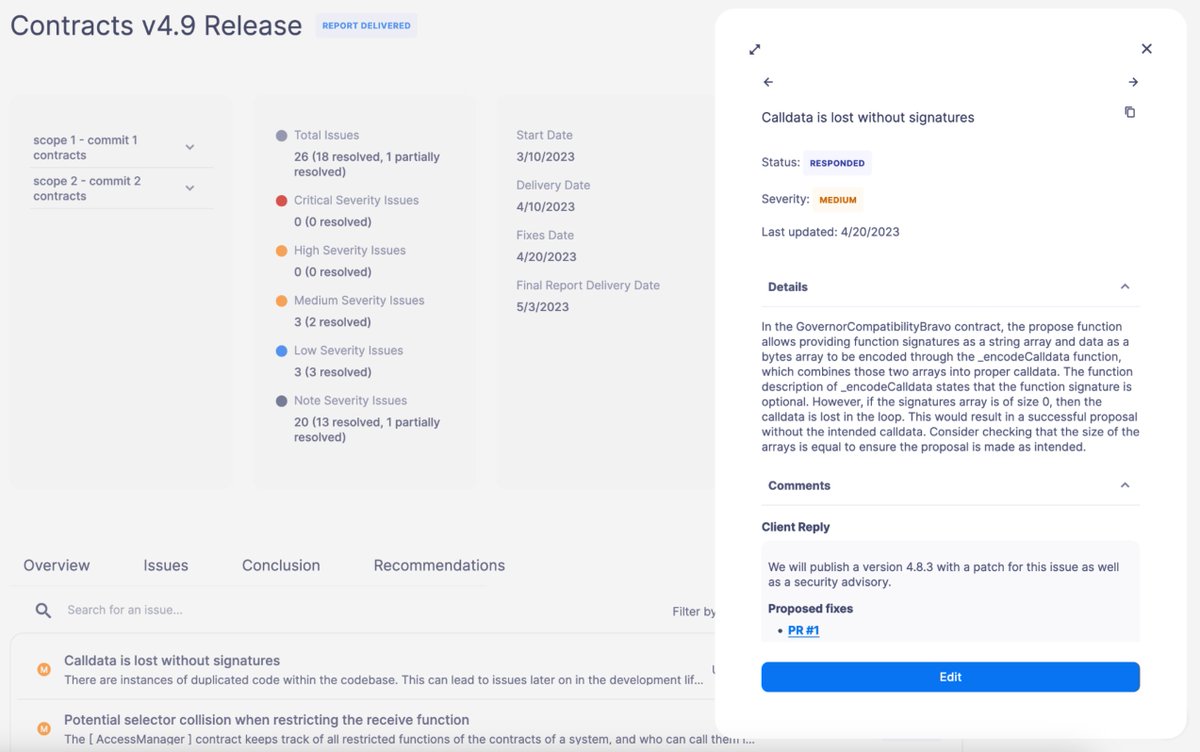Click Final Report Delivery Date 5/3/2023
Screen dimensions: 1200x752
click(x=542, y=307)
